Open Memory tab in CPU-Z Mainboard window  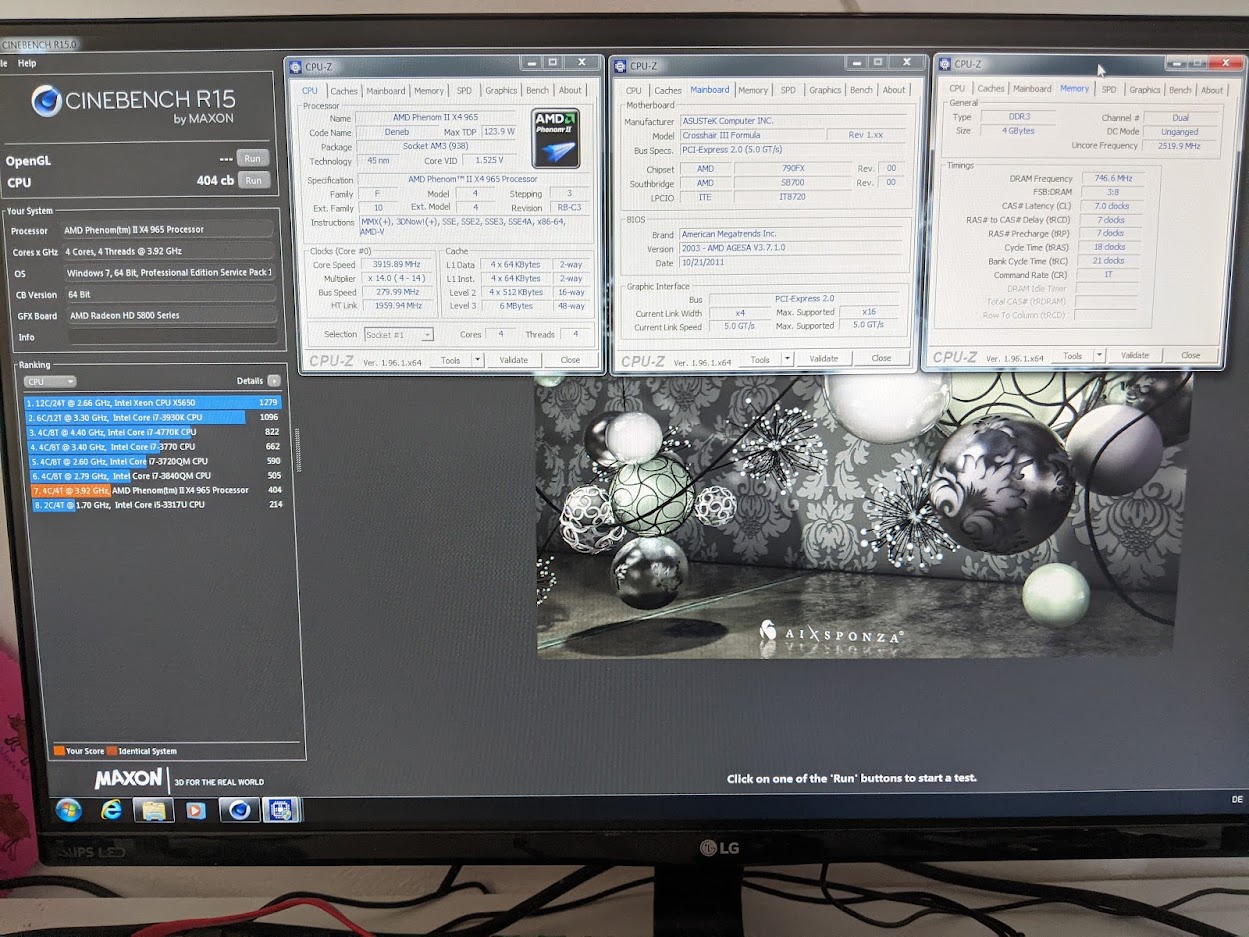tap(753, 90)
